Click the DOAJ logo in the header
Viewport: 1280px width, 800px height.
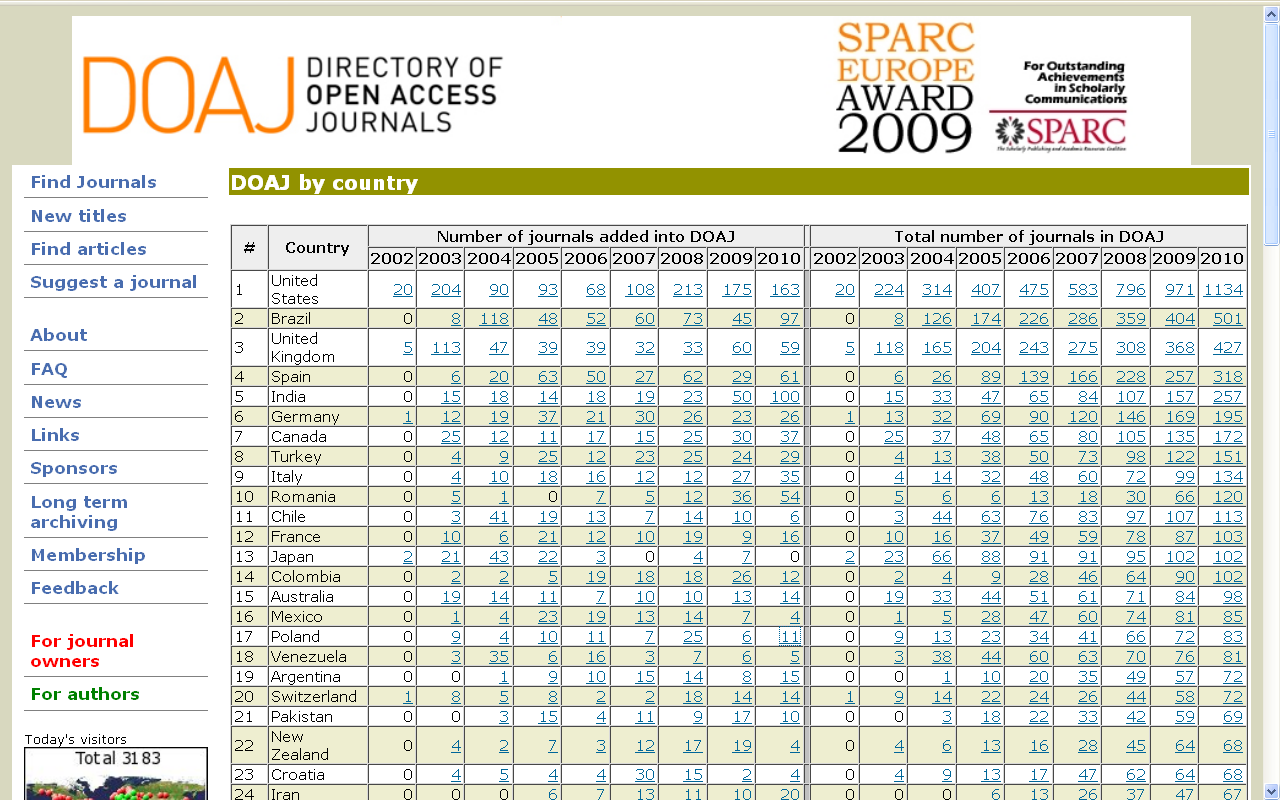click(292, 95)
